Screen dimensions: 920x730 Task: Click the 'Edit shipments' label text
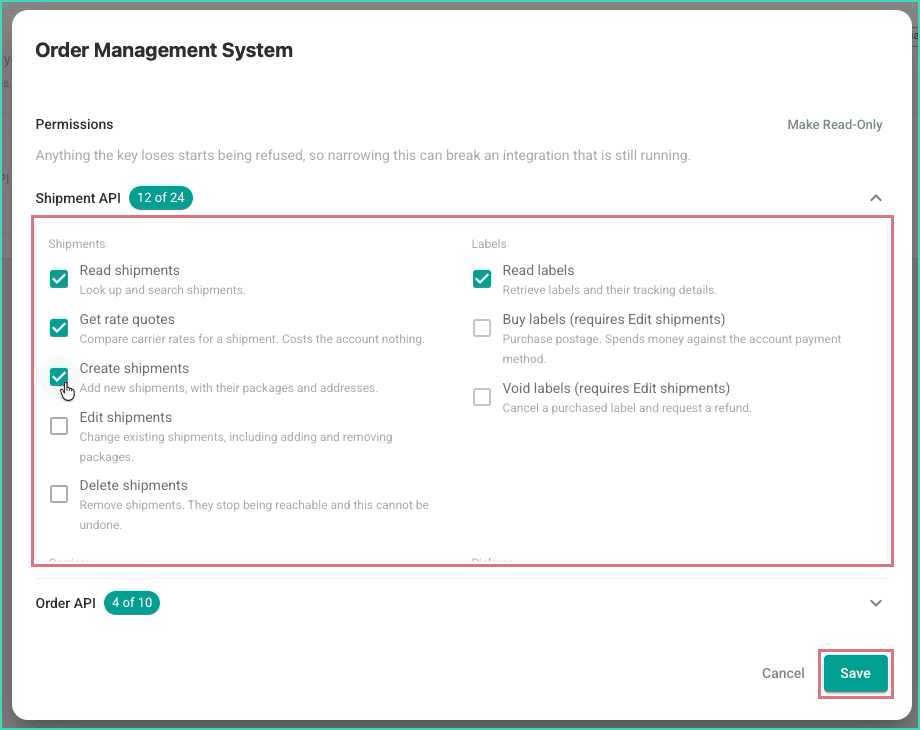[126, 418]
